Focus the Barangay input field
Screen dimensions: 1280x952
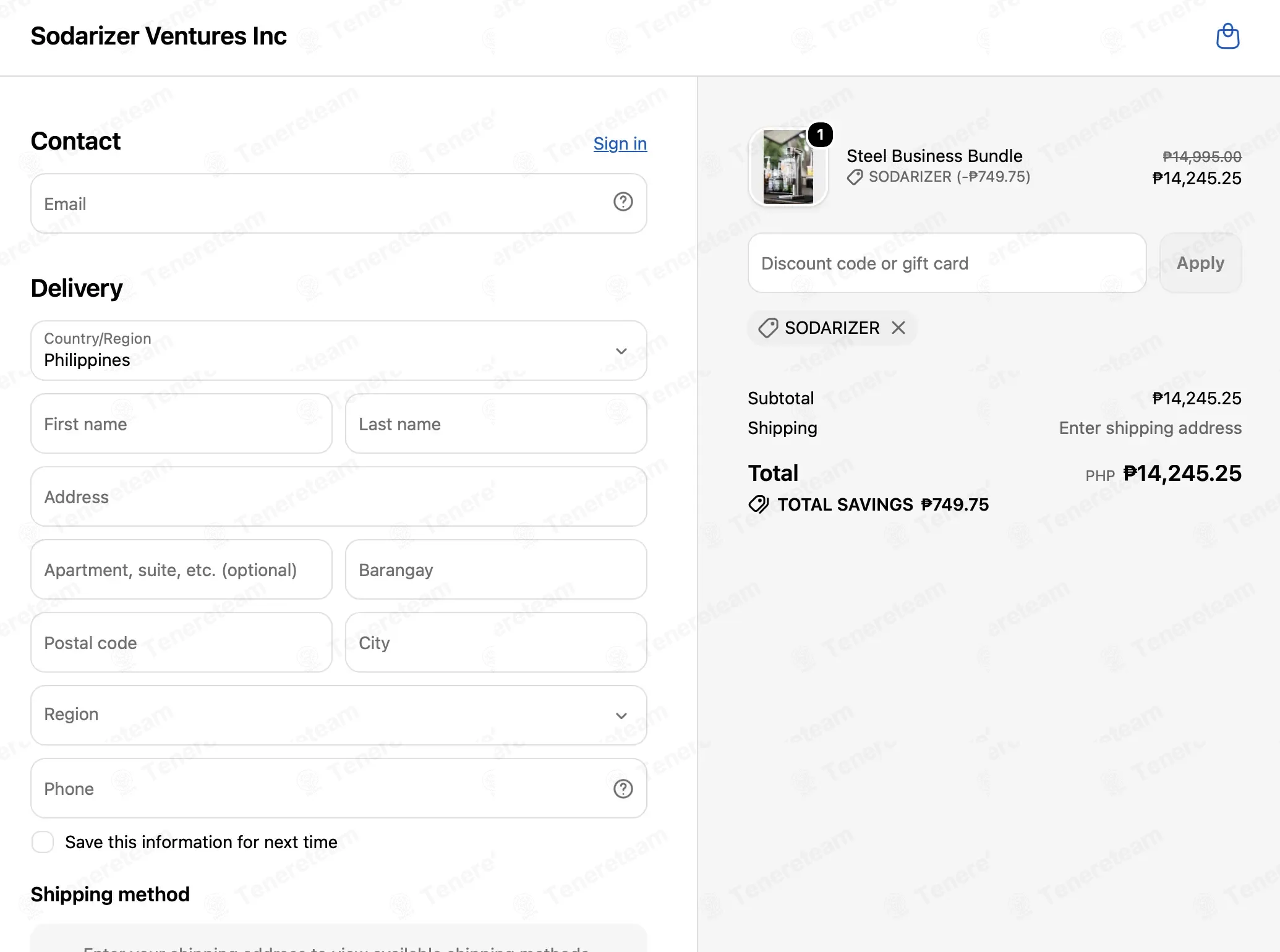[x=496, y=569]
